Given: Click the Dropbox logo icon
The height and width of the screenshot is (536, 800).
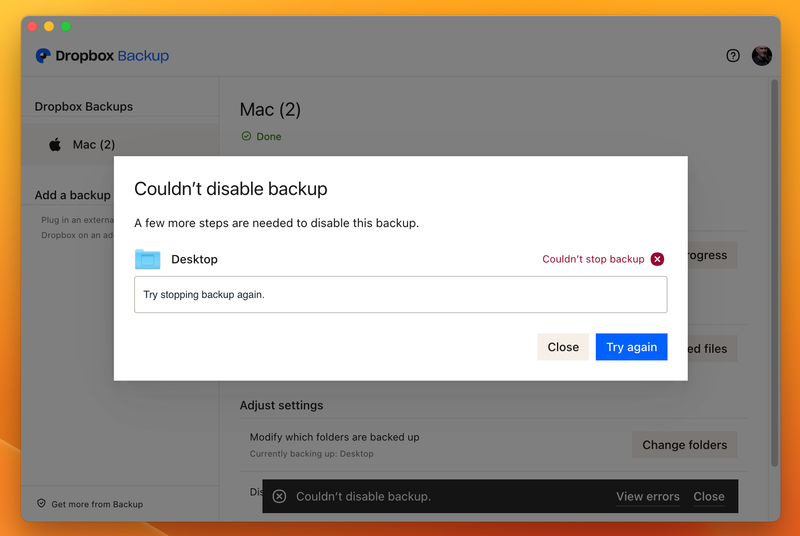Looking at the screenshot, I should pyautogui.click(x=43, y=56).
